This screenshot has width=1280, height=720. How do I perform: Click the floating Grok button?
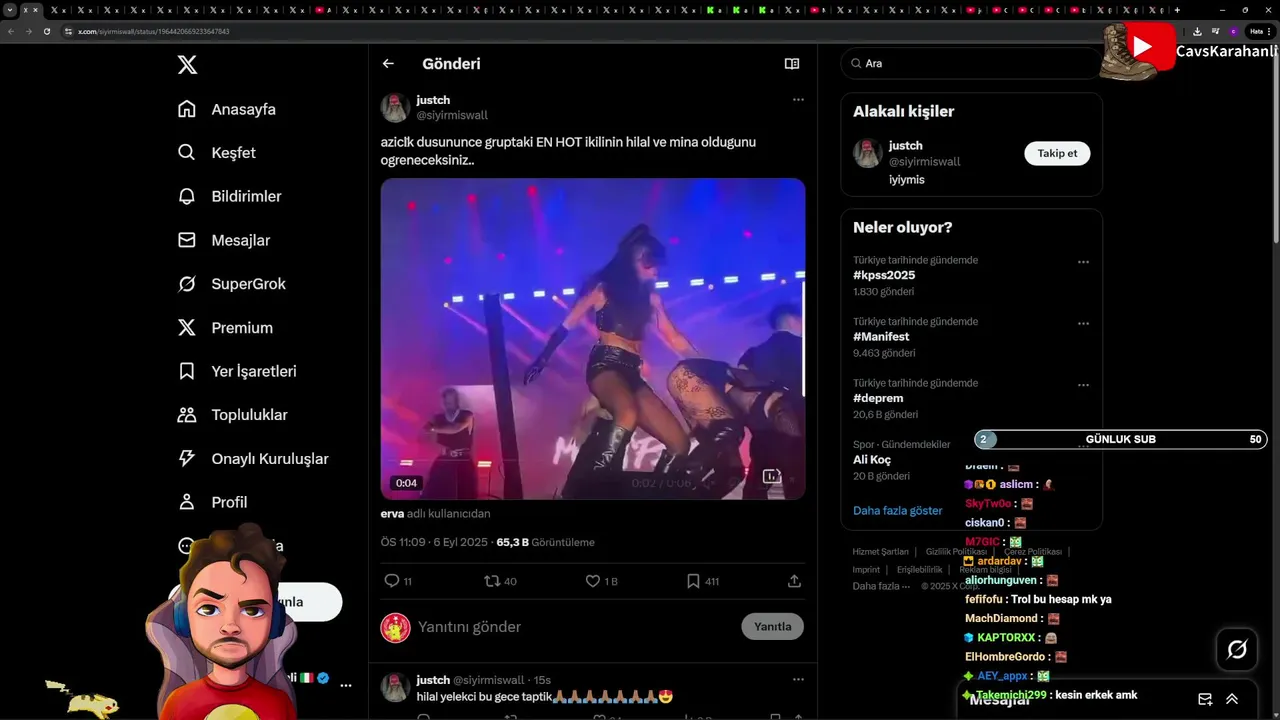pos(1237,650)
